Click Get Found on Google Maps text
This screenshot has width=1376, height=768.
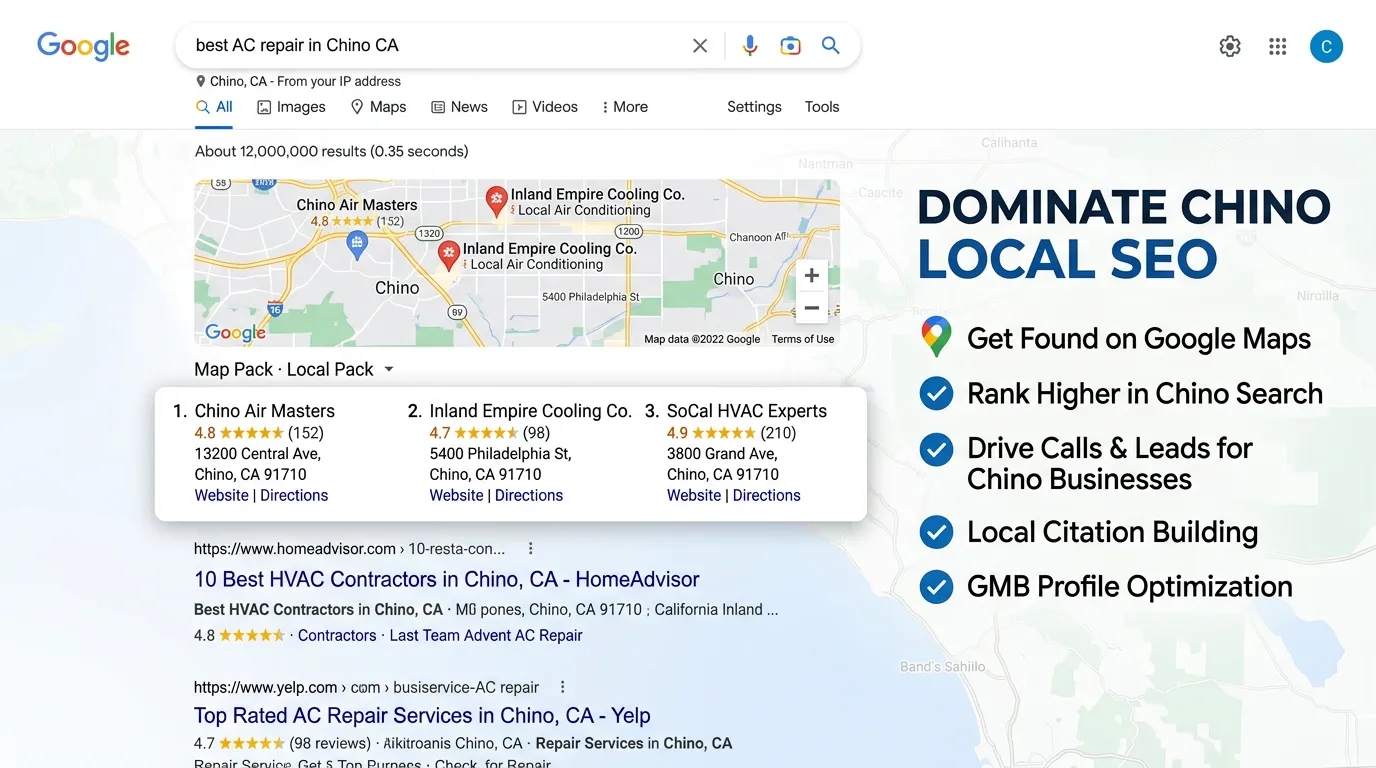click(x=1139, y=339)
